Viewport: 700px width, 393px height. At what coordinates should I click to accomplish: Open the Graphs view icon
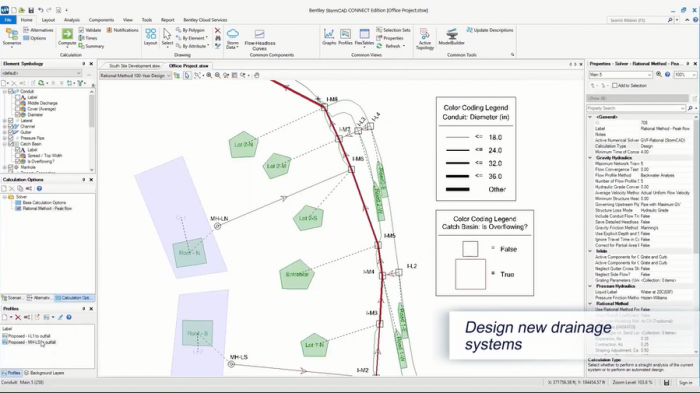pyautogui.click(x=329, y=37)
